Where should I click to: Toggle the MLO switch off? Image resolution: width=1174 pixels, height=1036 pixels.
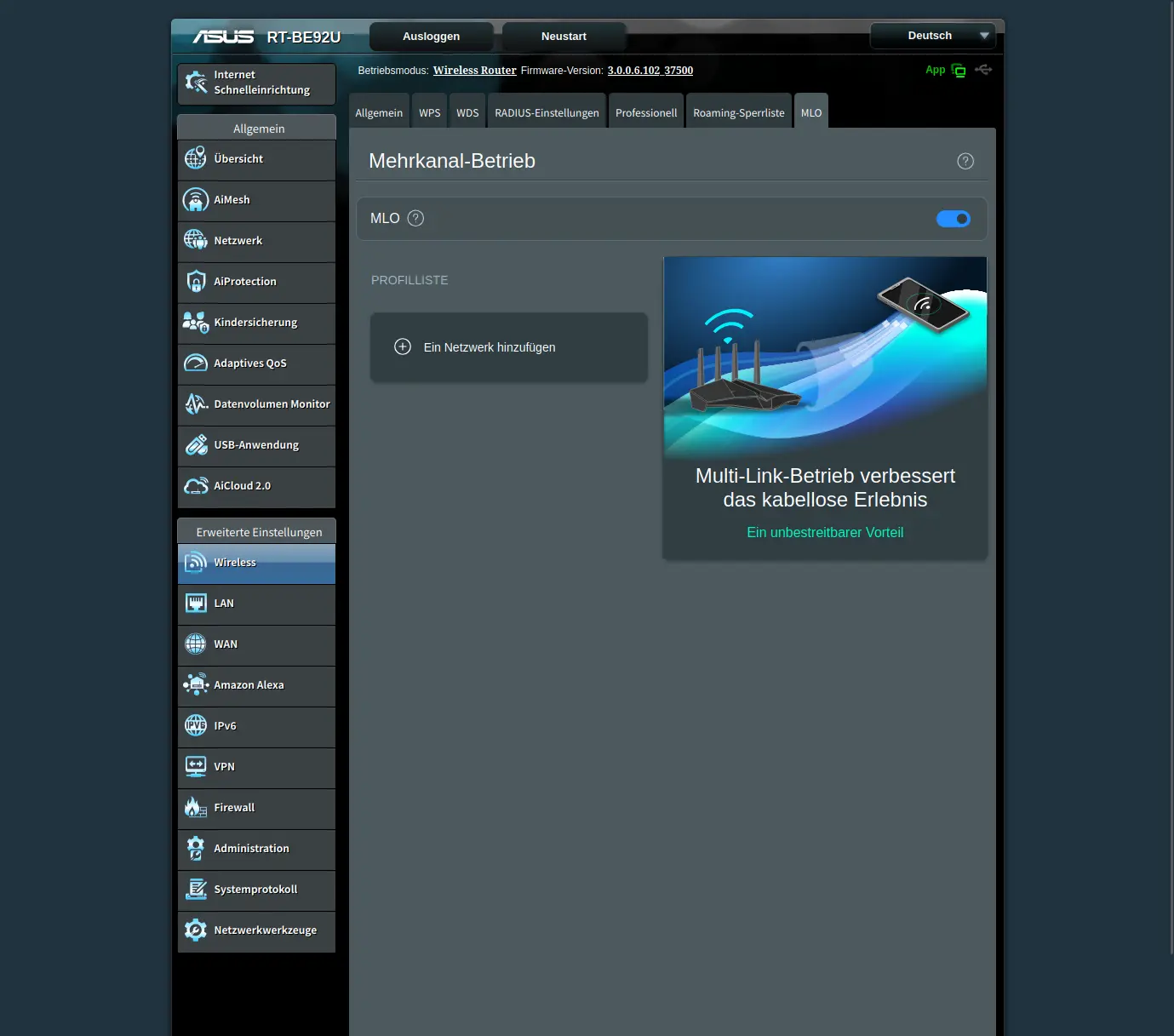point(953,219)
